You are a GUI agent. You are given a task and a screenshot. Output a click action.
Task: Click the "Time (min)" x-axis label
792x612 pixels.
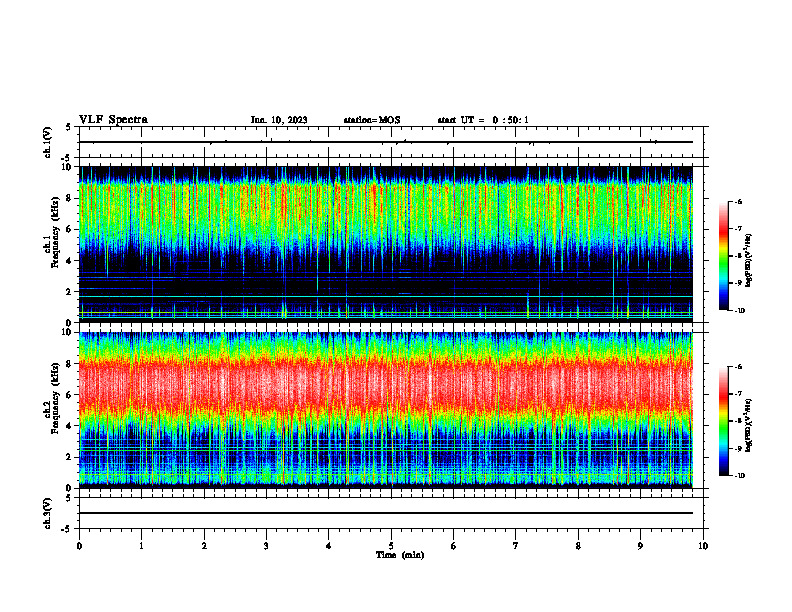400,555
